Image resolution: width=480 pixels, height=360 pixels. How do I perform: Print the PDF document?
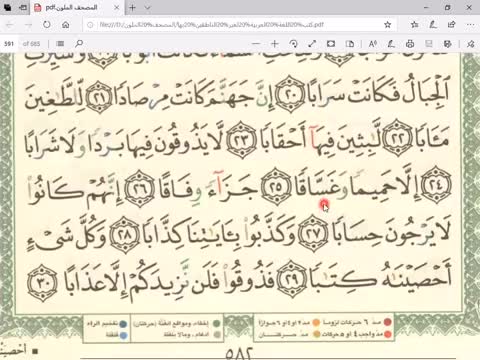410,44
